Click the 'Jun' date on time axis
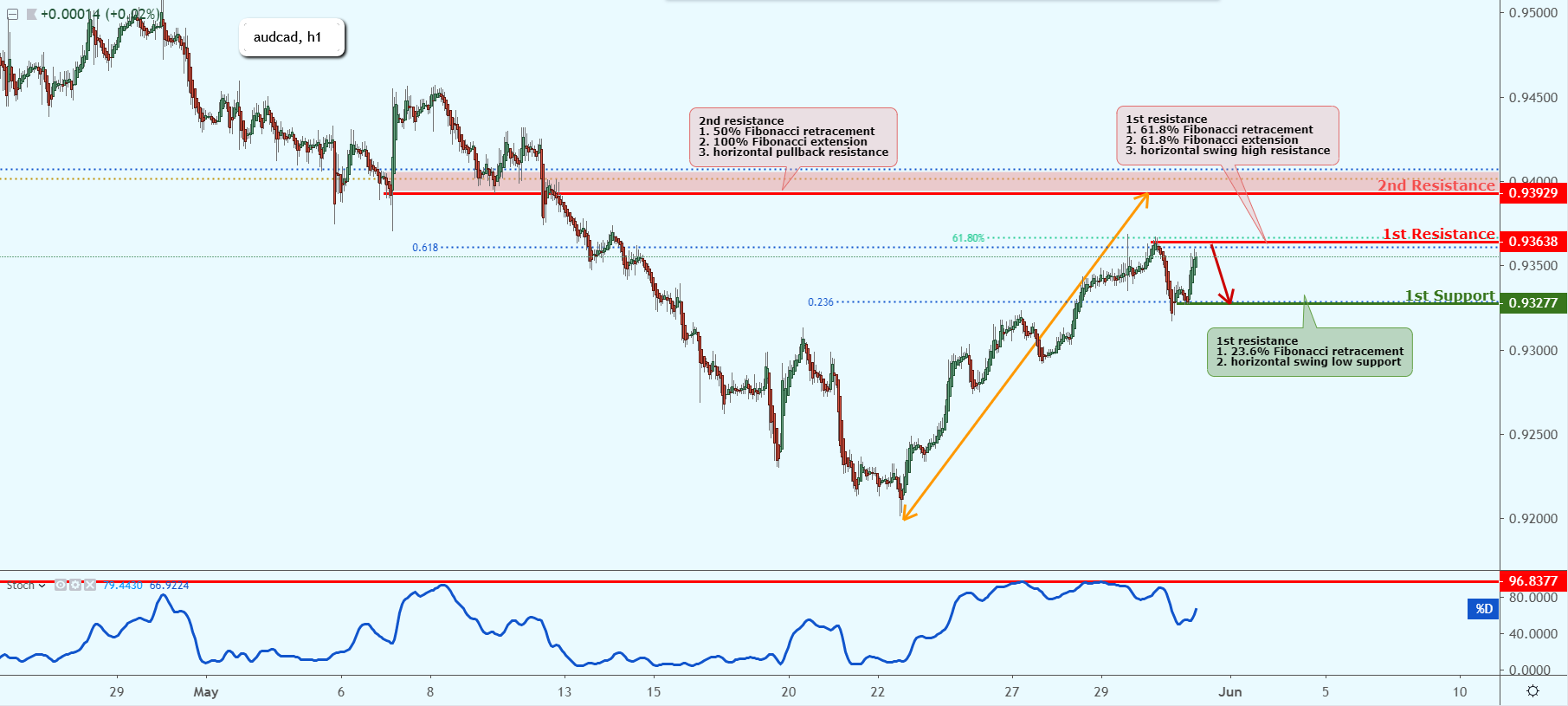 (1230, 692)
